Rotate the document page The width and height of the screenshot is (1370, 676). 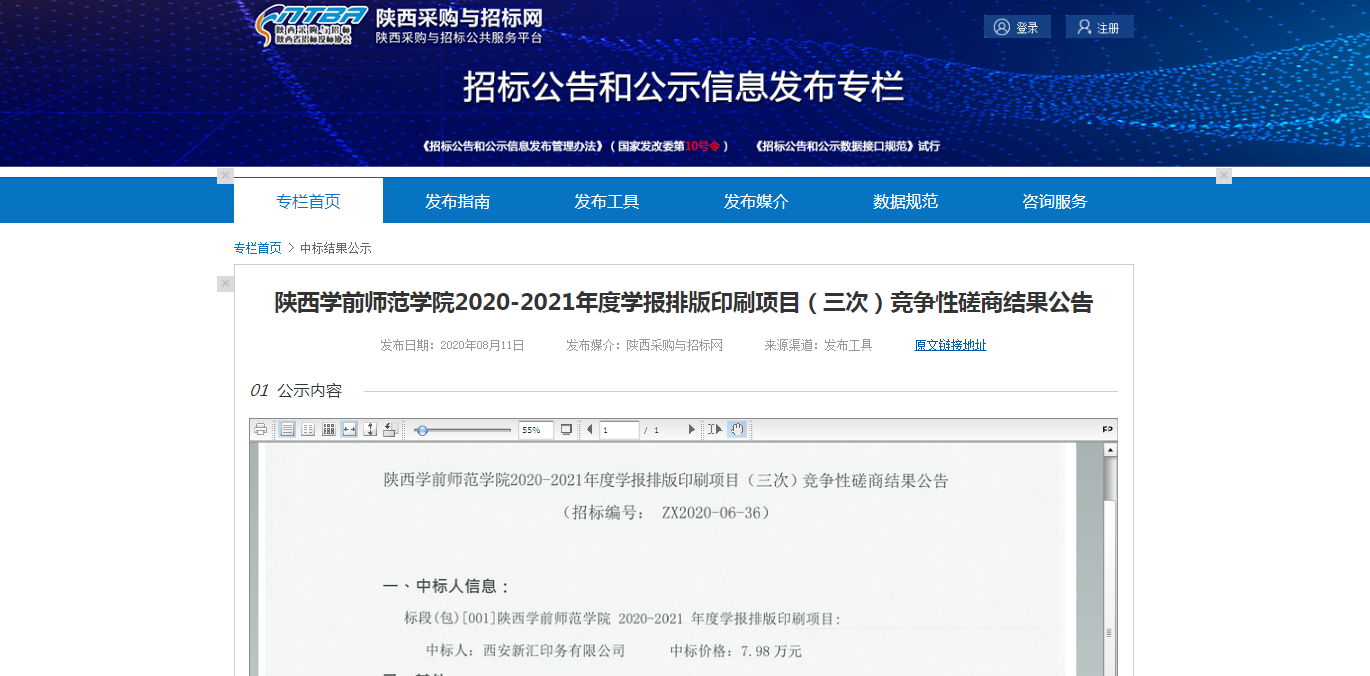(390, 430)
